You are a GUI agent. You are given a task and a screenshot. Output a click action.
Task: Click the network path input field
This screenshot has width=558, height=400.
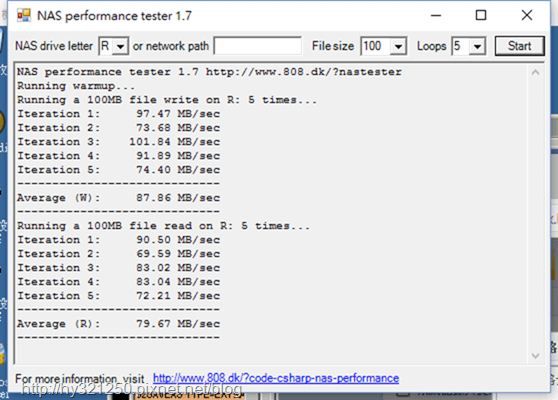click(x=258, y=46)
